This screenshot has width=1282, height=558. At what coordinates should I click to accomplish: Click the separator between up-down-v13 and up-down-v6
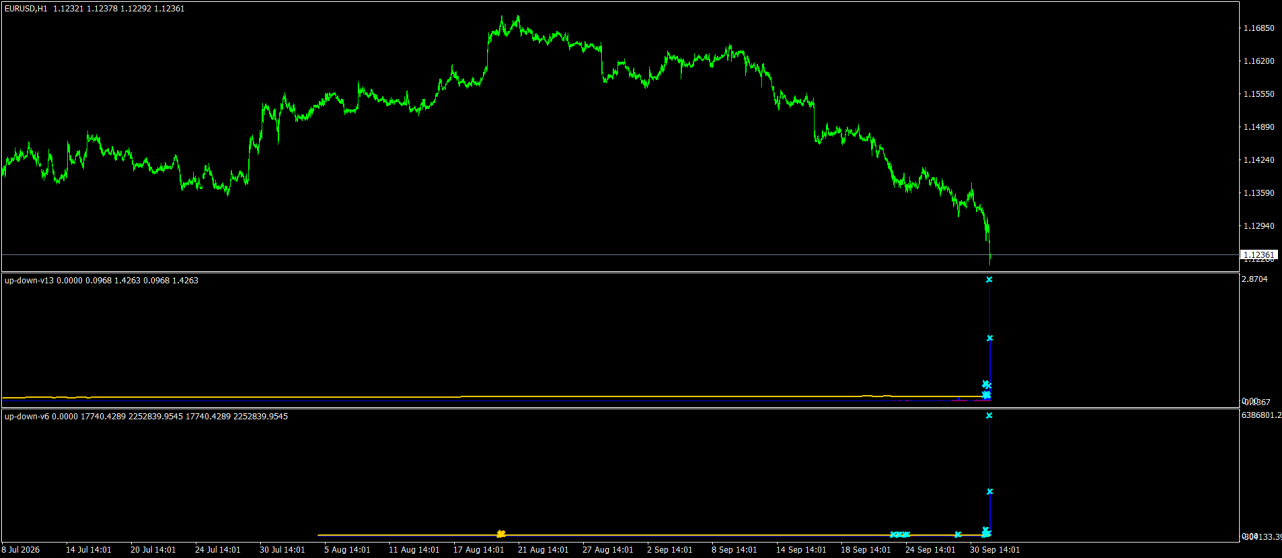[x=618, y=408]
